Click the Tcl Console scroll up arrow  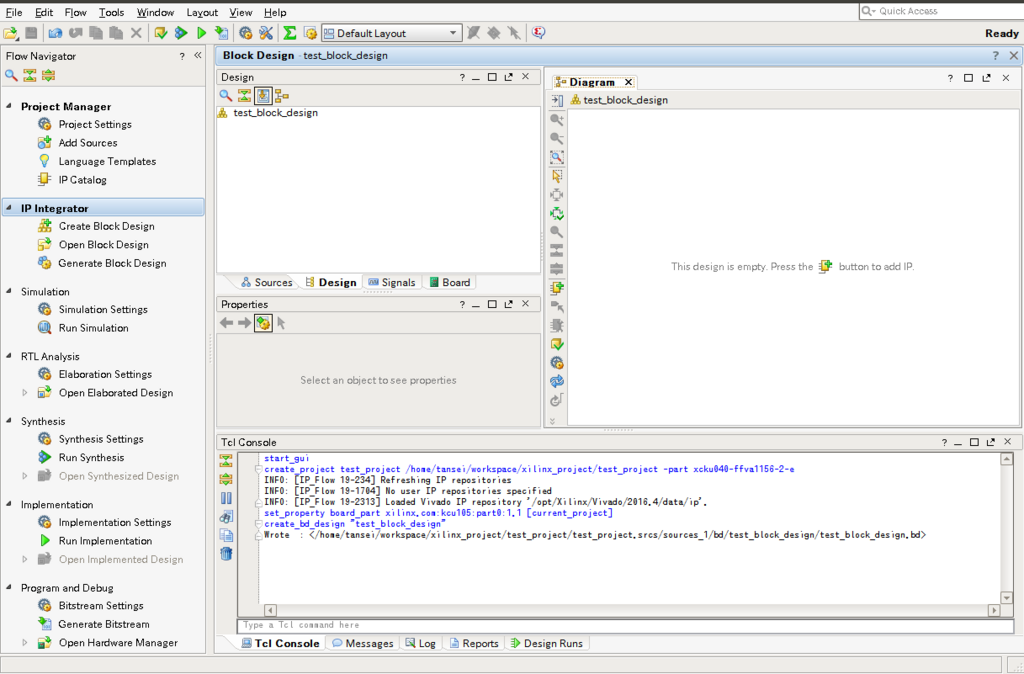pos(1006,459)
